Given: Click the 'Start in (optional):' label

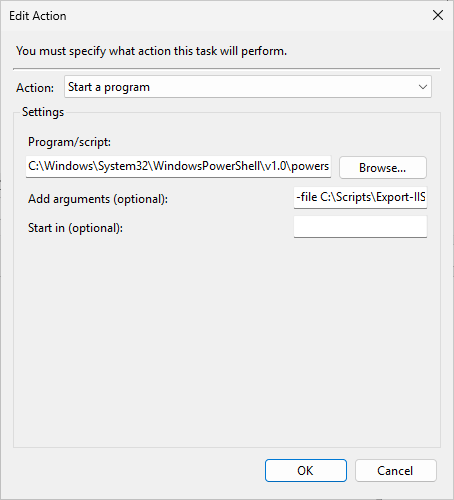Looking at the screenshot, I should [76, 228].
